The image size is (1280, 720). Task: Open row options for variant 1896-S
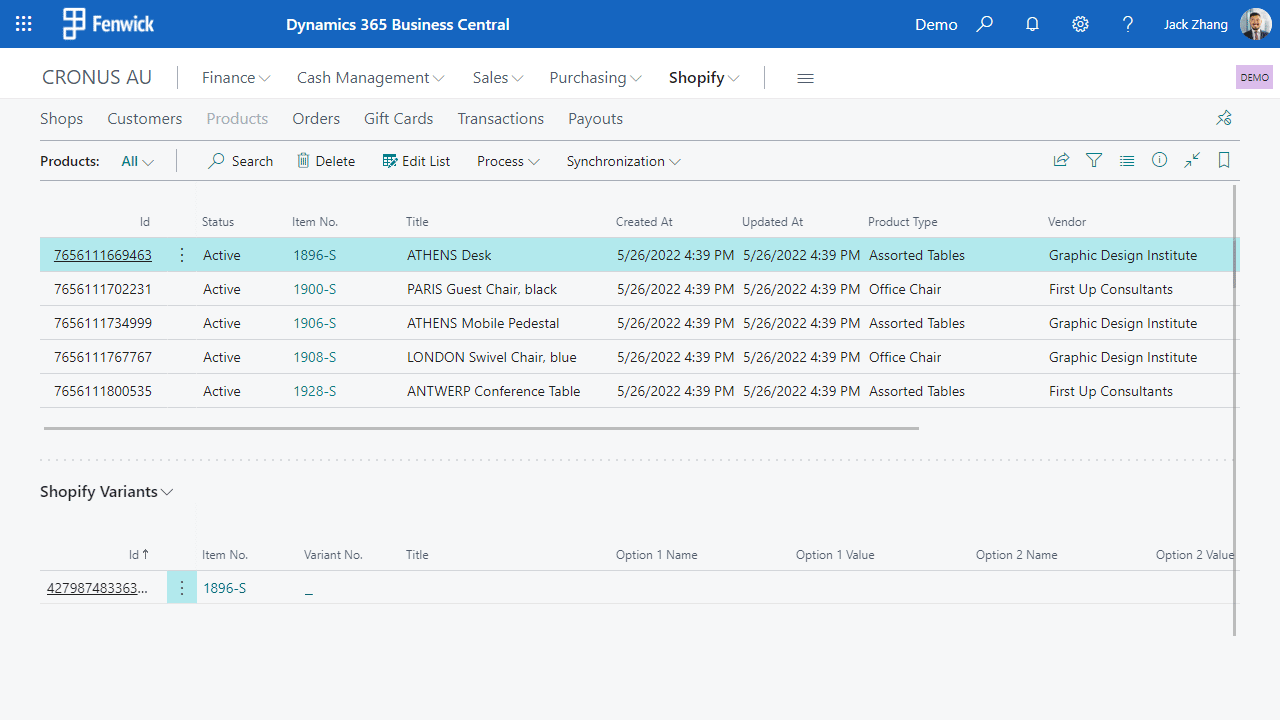182,588
